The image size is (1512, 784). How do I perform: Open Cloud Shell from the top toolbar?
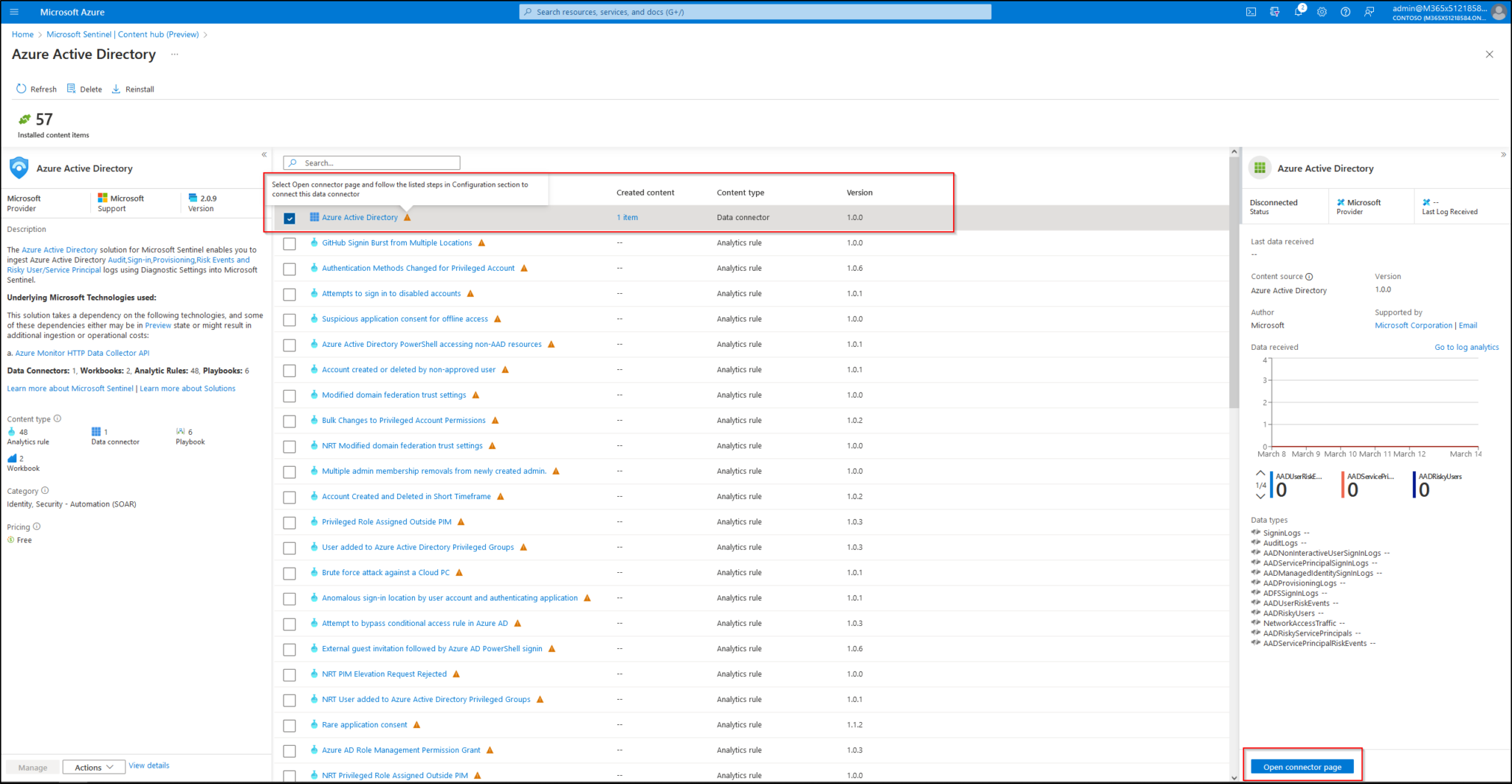coord(1251,12)
